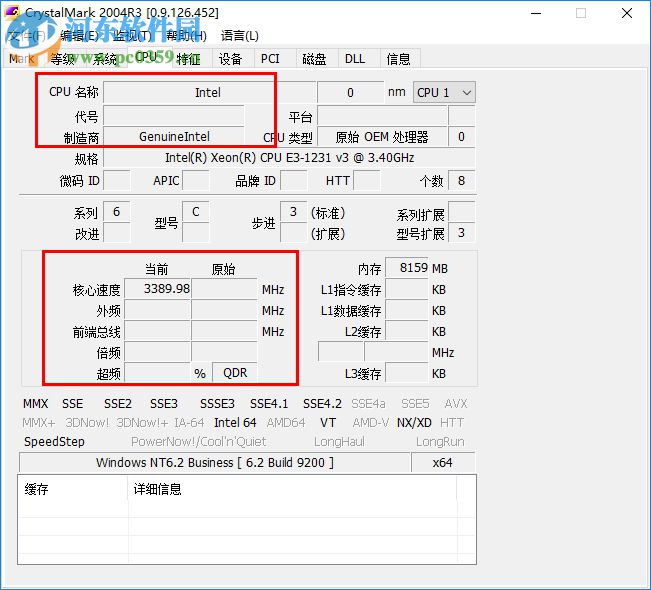Screen dimensions: 651x590
Task: Click the CPU 类型 field 原始 OEM 处理器
Action: 382,137
